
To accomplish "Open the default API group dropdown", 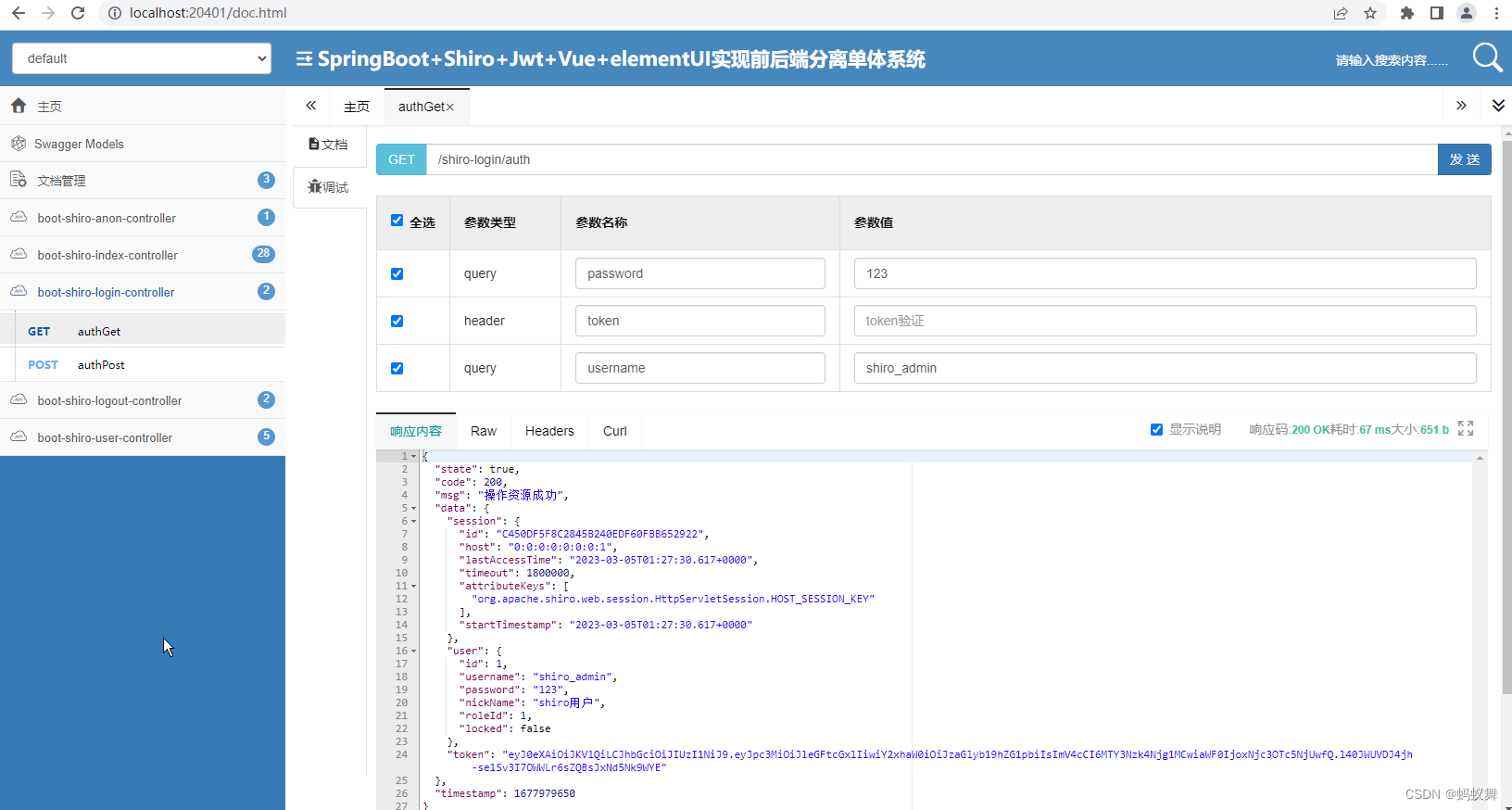I will [142, 58].
